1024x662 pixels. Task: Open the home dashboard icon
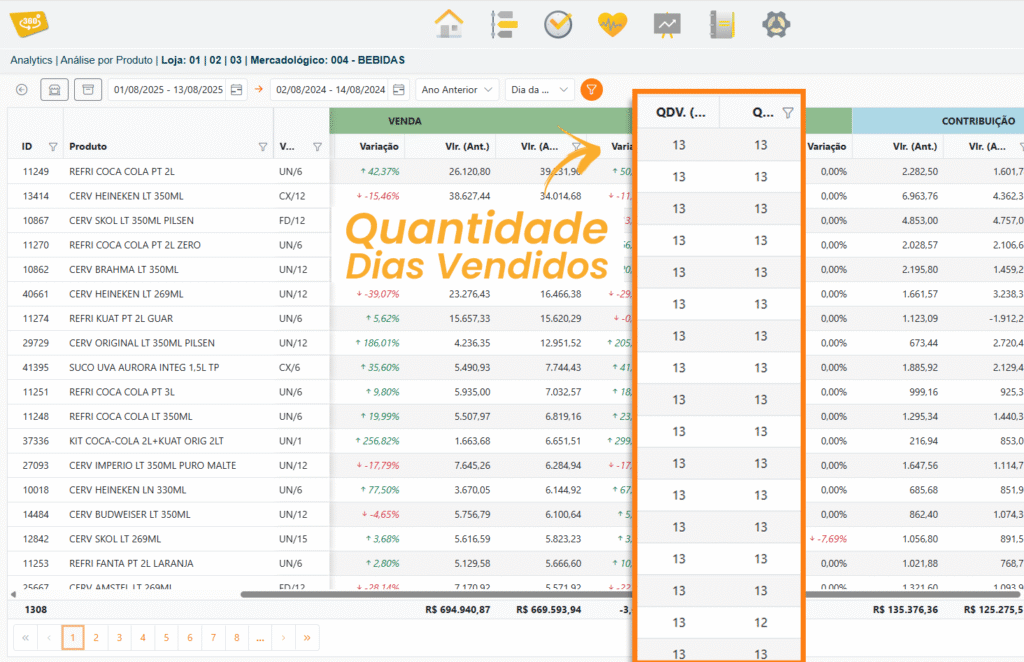[x=449, y=25]
